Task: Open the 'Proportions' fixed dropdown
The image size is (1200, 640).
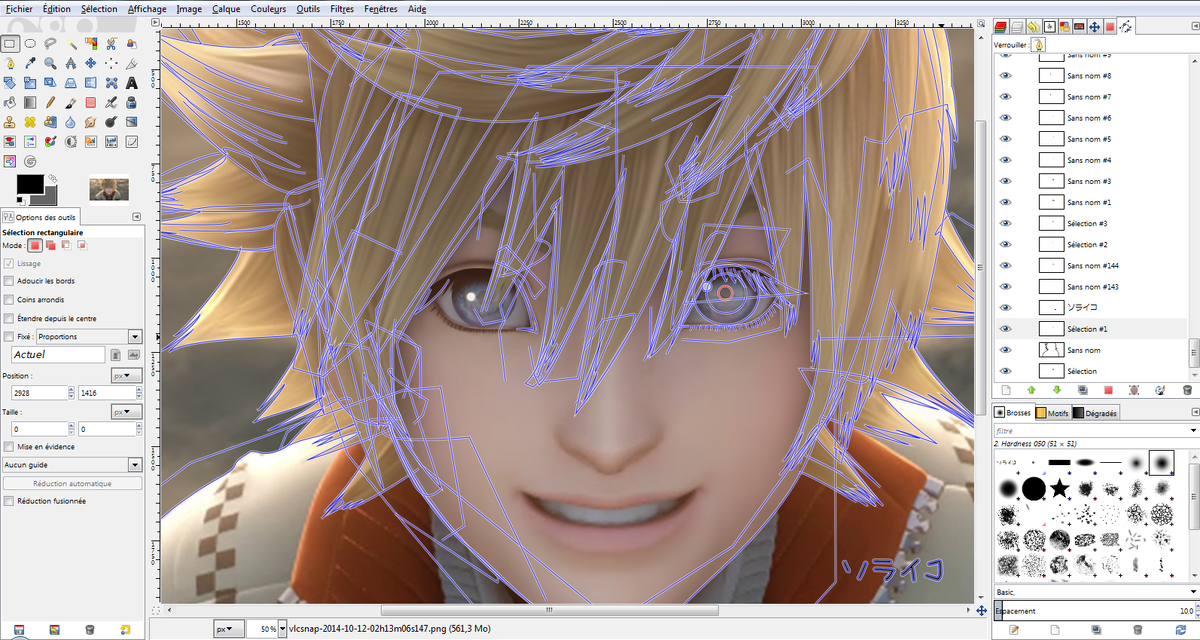Action: coord(89,337)
